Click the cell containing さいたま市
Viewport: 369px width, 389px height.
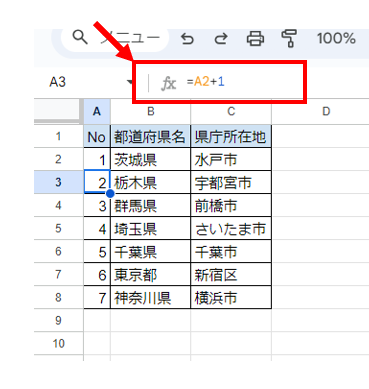pyautogui.click(x=231, y=228)
